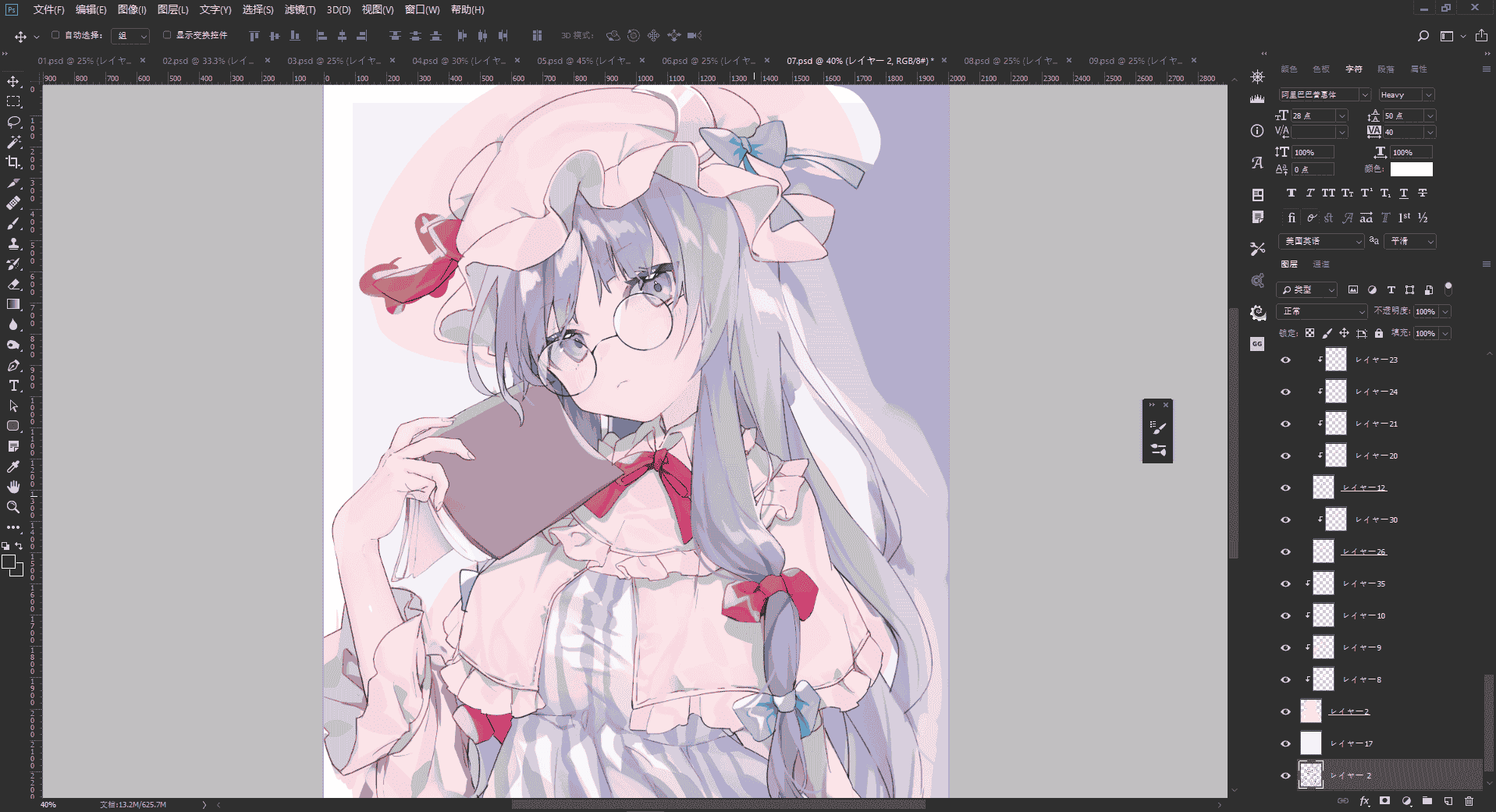Image resolution: width=1496 pixels, height=812 pixels.
Task: Toggle the layer filtering on/off switch
Action: coord(1448,289)
